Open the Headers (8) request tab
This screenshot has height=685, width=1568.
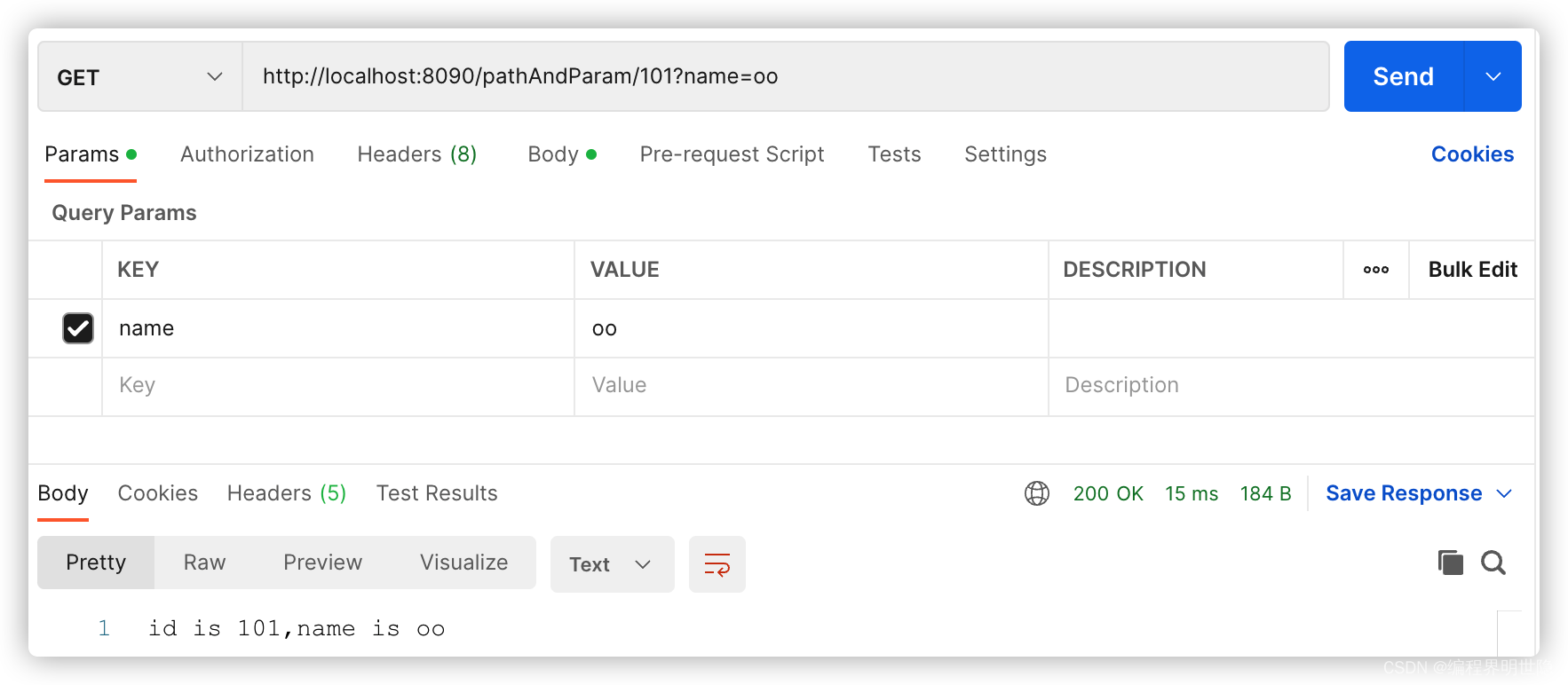416,154
